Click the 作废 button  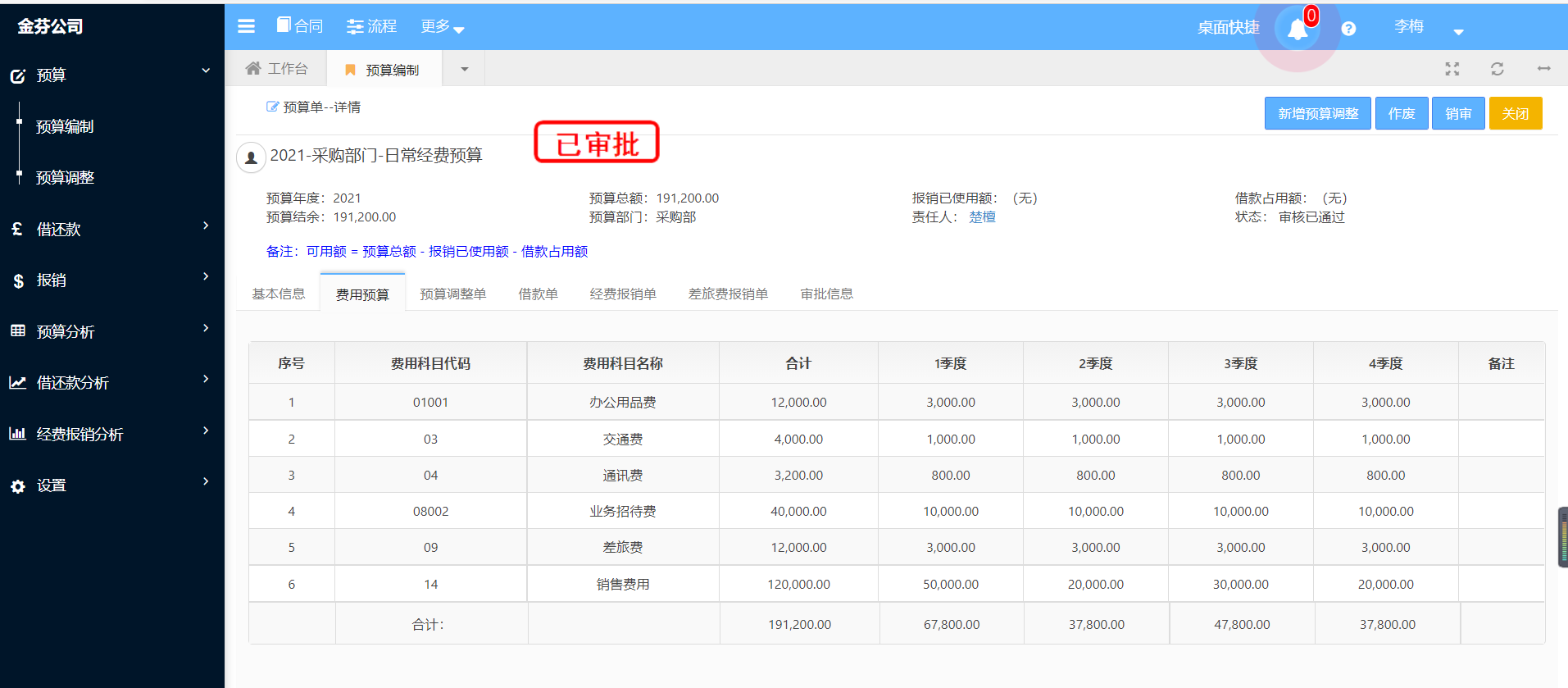coord(1402,113)
